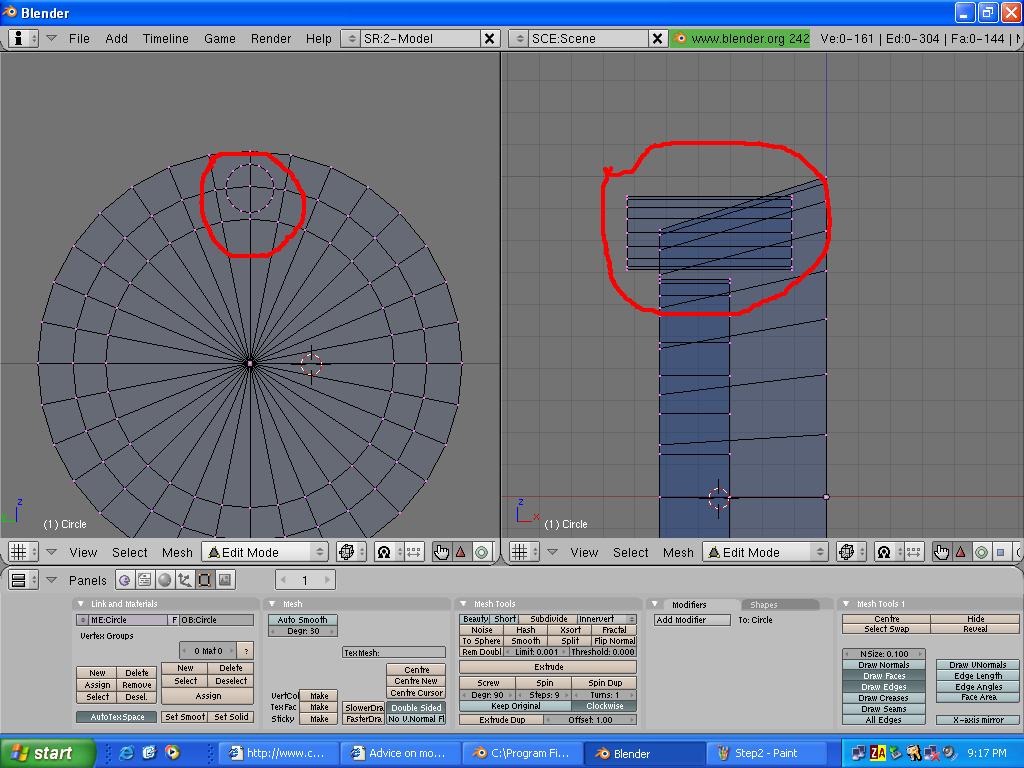Screen dimensions: 1024x768
Task: Click the Scene context image icon
Action: (x=224, y=580)
